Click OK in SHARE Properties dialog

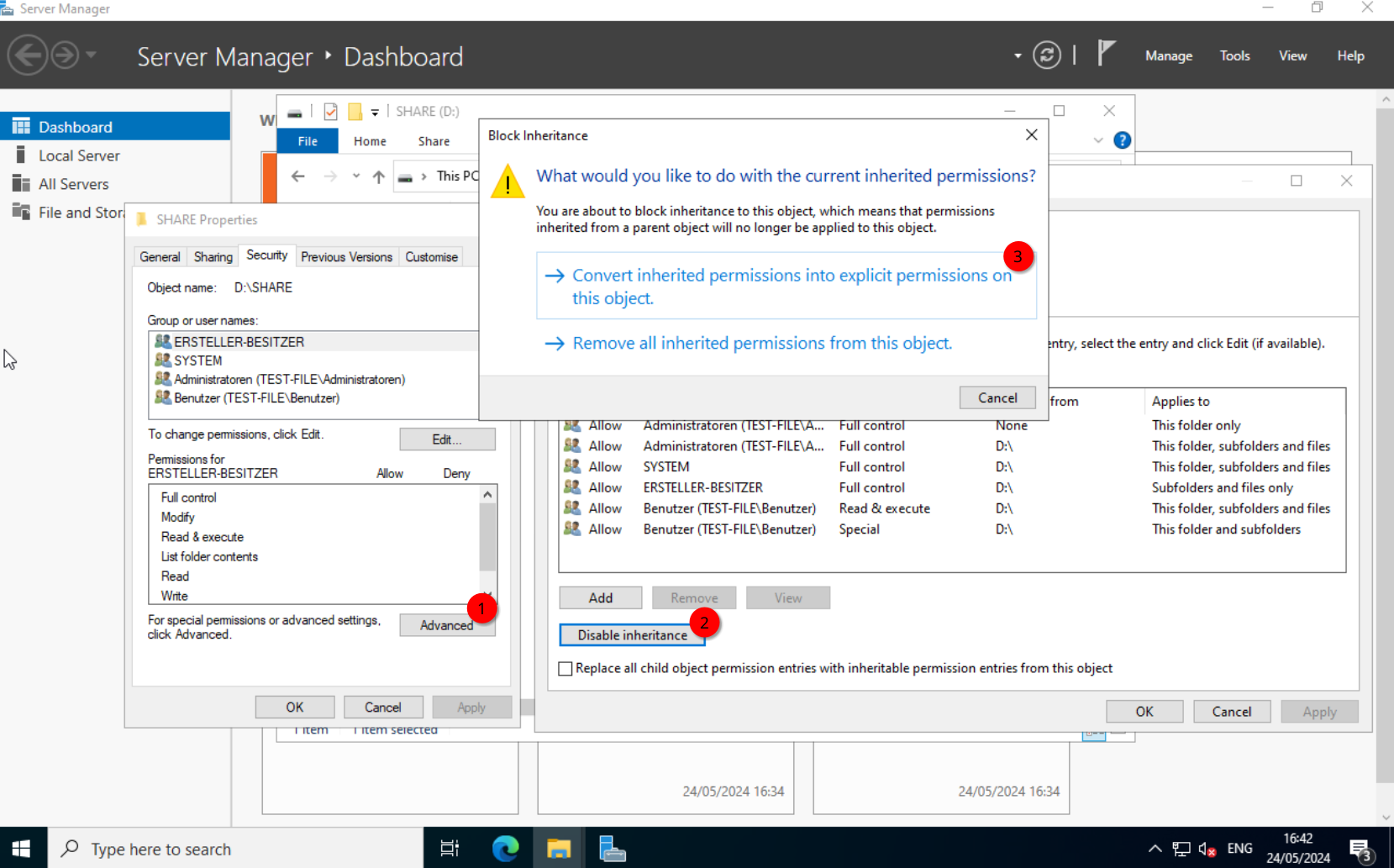[294, 708]
